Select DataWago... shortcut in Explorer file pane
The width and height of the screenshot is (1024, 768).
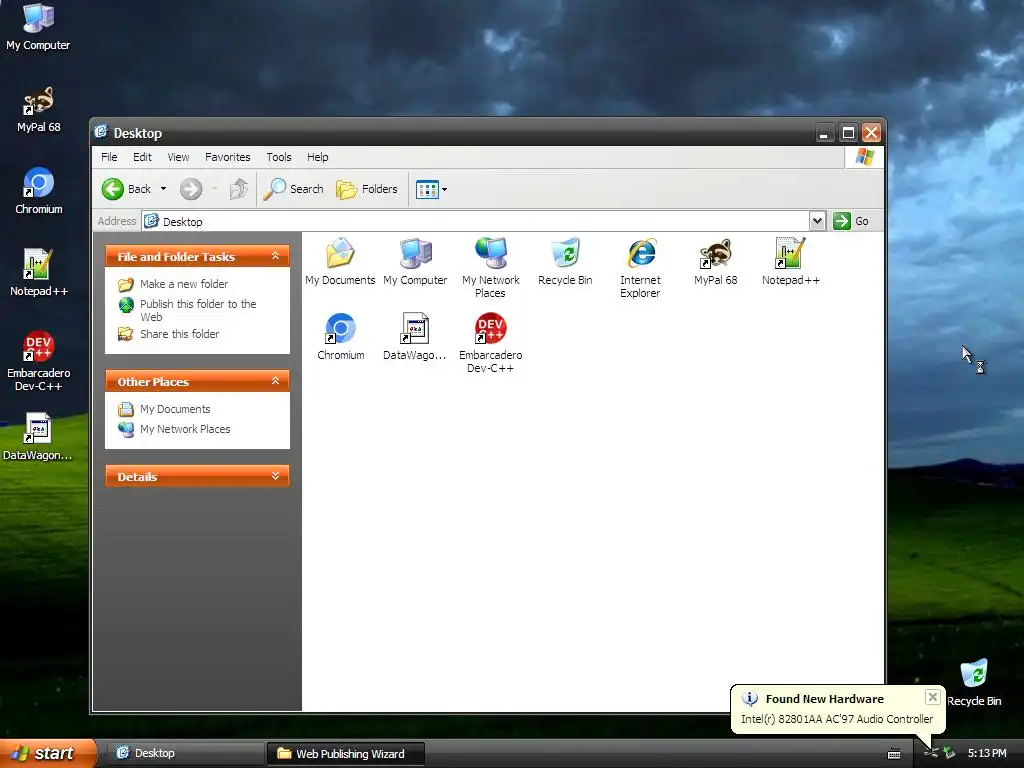[415, 337]
